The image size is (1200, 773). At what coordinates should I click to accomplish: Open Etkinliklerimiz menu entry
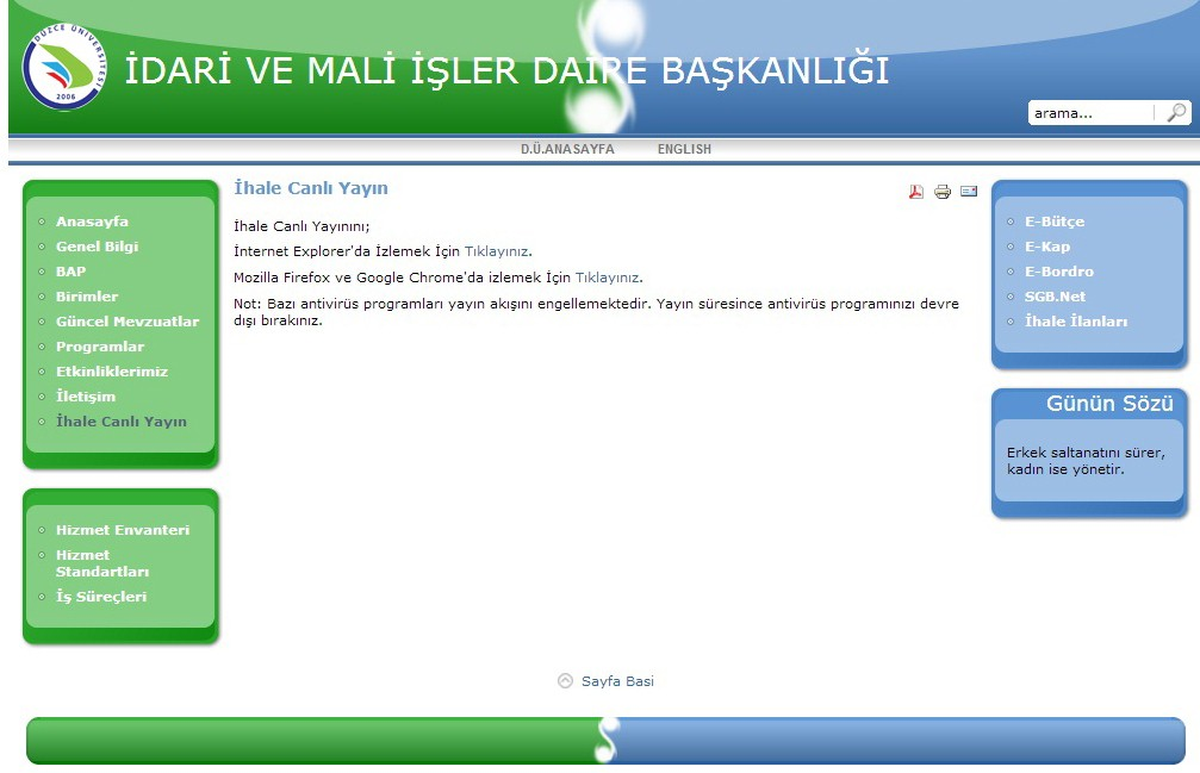tap(112, 372)
